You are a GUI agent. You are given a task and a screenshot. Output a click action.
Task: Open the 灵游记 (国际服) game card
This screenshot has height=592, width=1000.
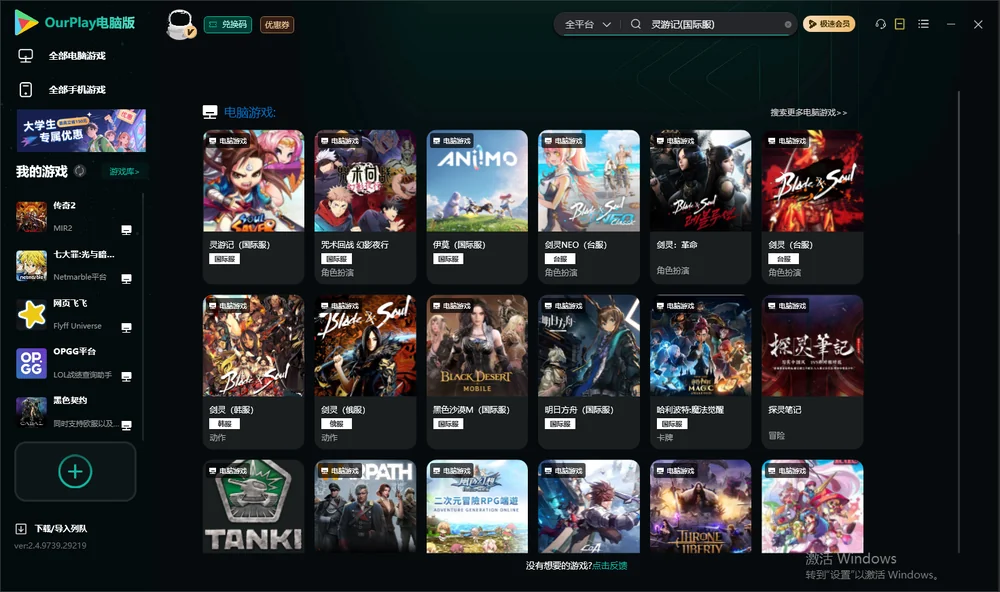254,207
